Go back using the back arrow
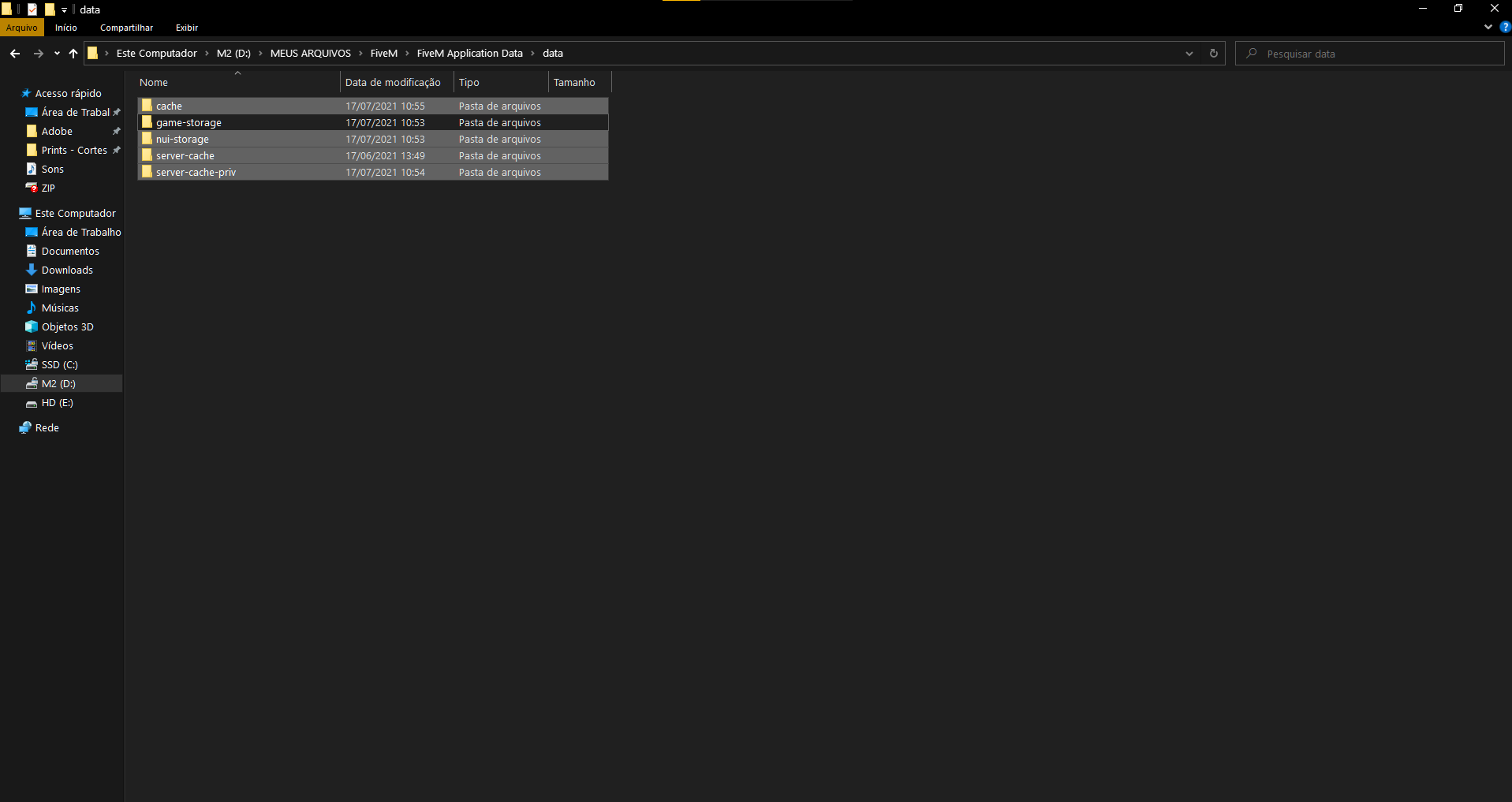Viewport: 1512px width, 802px height. pyautogui.click(x=14, y=53)
